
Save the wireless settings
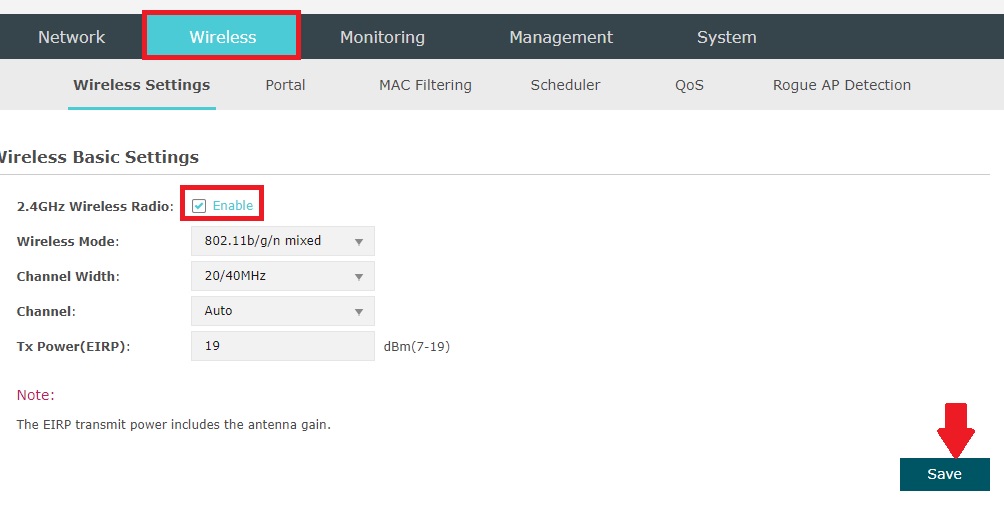point(944,474)
